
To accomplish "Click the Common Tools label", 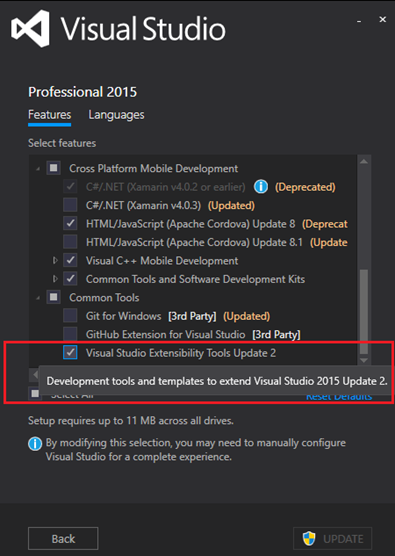I will pyautogui.click(x=104, y=298).
